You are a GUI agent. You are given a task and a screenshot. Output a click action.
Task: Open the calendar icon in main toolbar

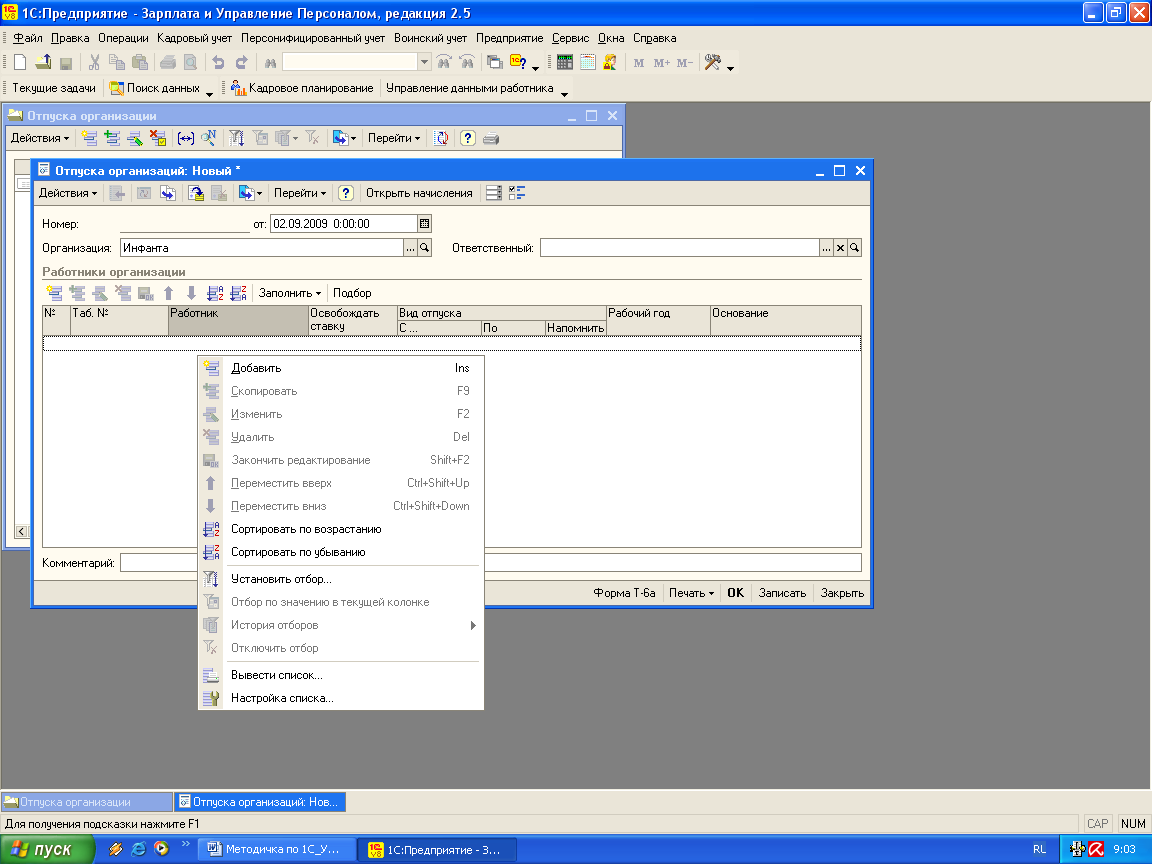tap(588, 62)
